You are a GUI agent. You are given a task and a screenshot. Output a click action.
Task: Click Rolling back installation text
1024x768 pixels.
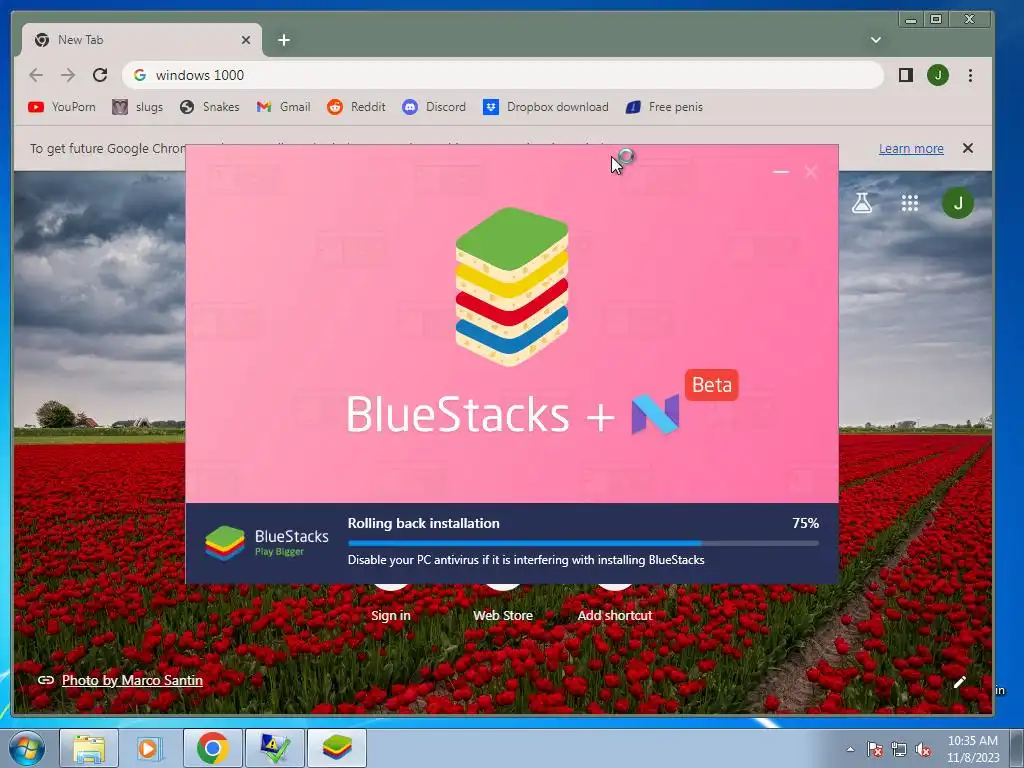pos(423,523)
